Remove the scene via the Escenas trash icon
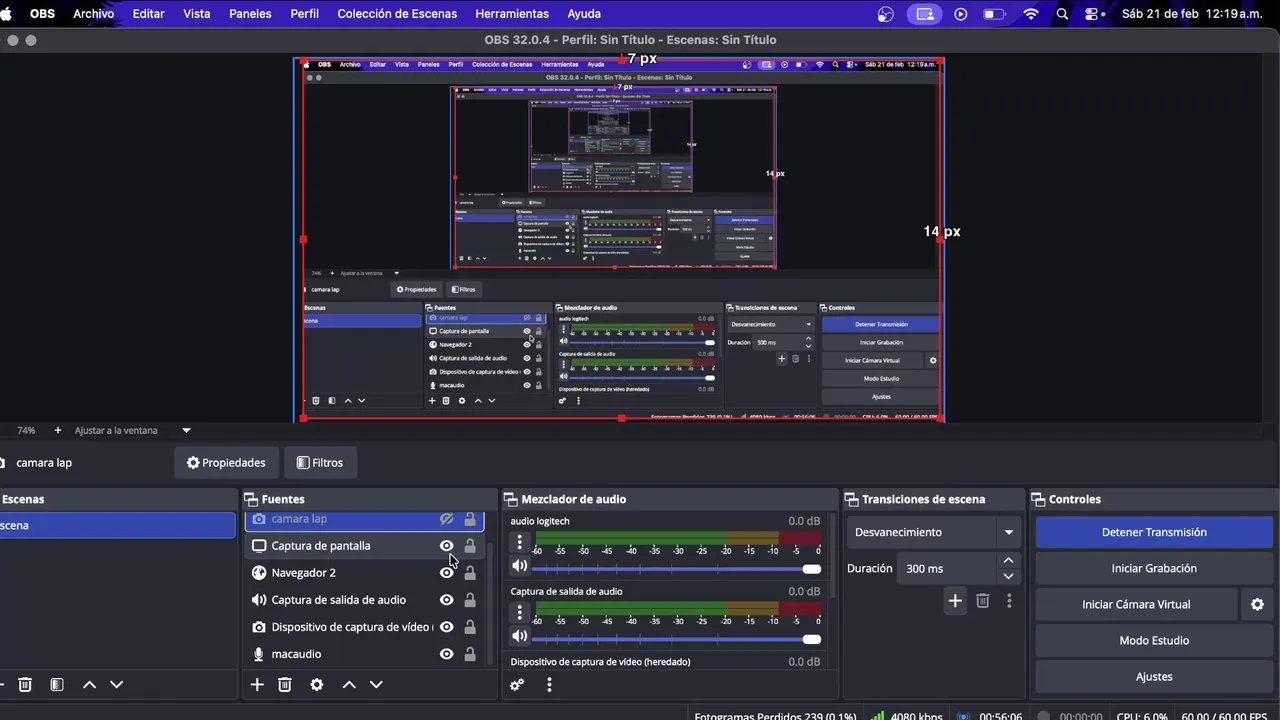 point(25,684)
